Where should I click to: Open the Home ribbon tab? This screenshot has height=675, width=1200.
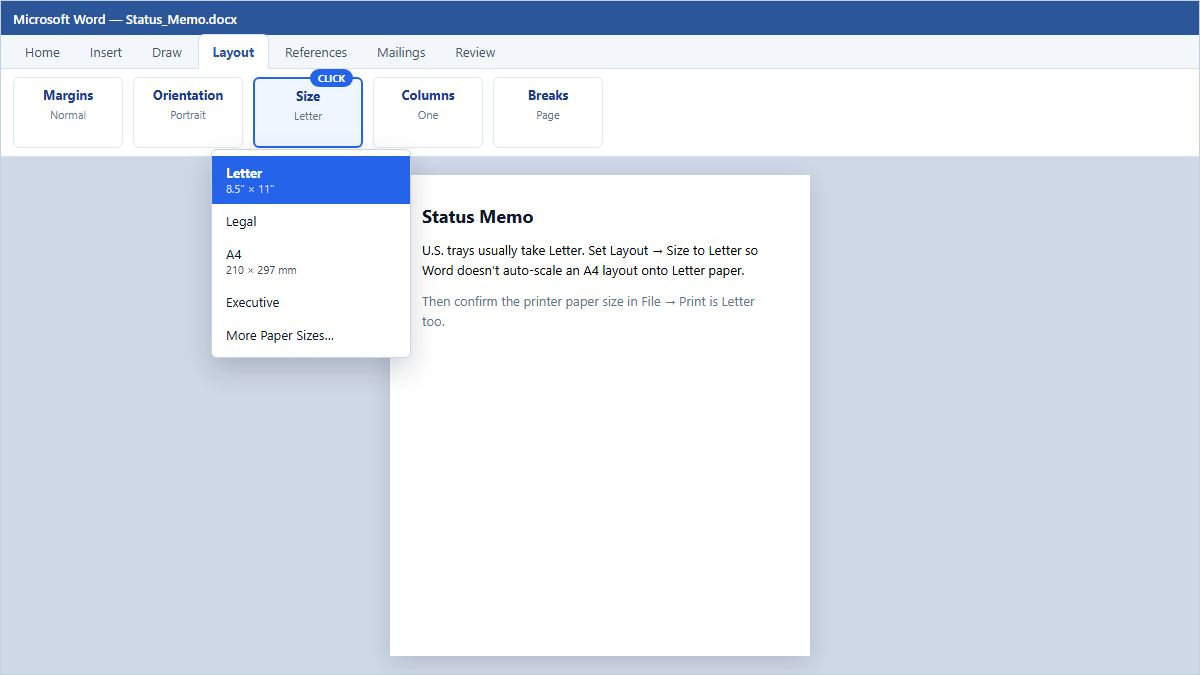pyautogui.click(x=42, y=52)
